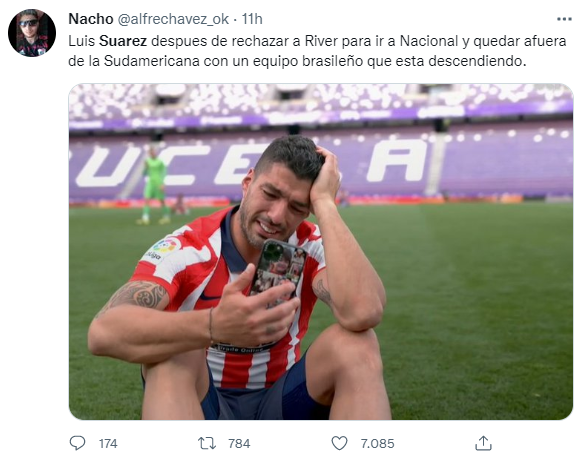The width and height of the screenshot is (586, 456).
Task: Retweet this post using the arrows icon
Action: click(x=207, y=443)
